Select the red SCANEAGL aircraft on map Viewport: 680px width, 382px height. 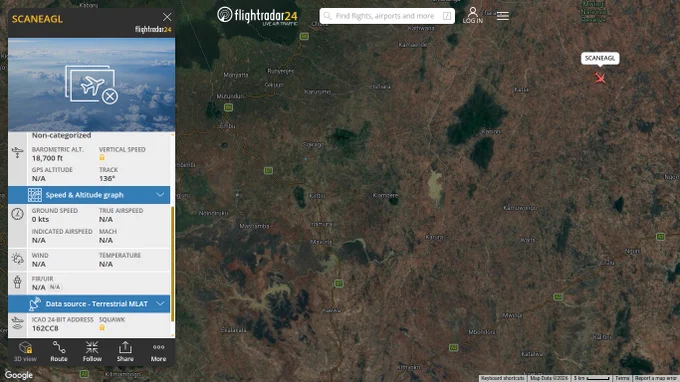600,78
